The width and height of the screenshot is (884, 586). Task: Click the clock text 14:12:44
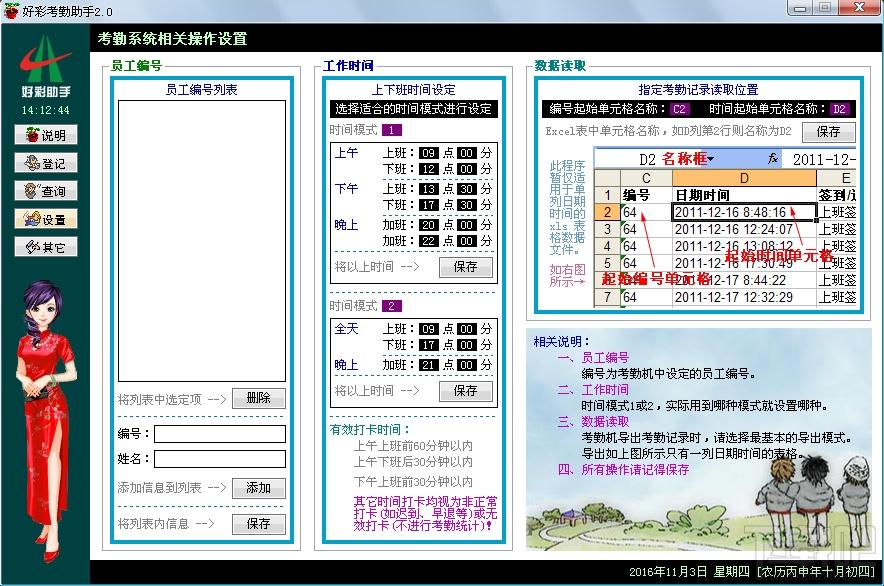pos(46,111)
